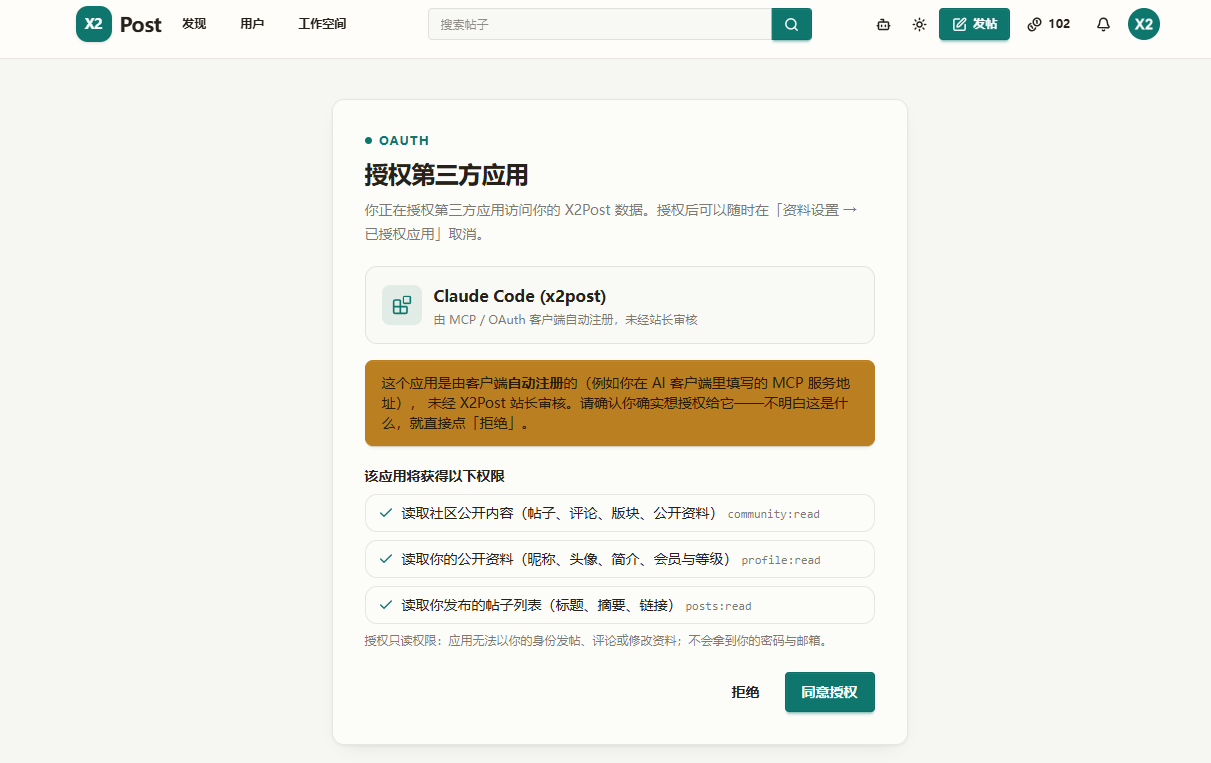The image size is (1211, 763).
Task: Click the 授权第三方应用 heading
Action: [446, 175]
